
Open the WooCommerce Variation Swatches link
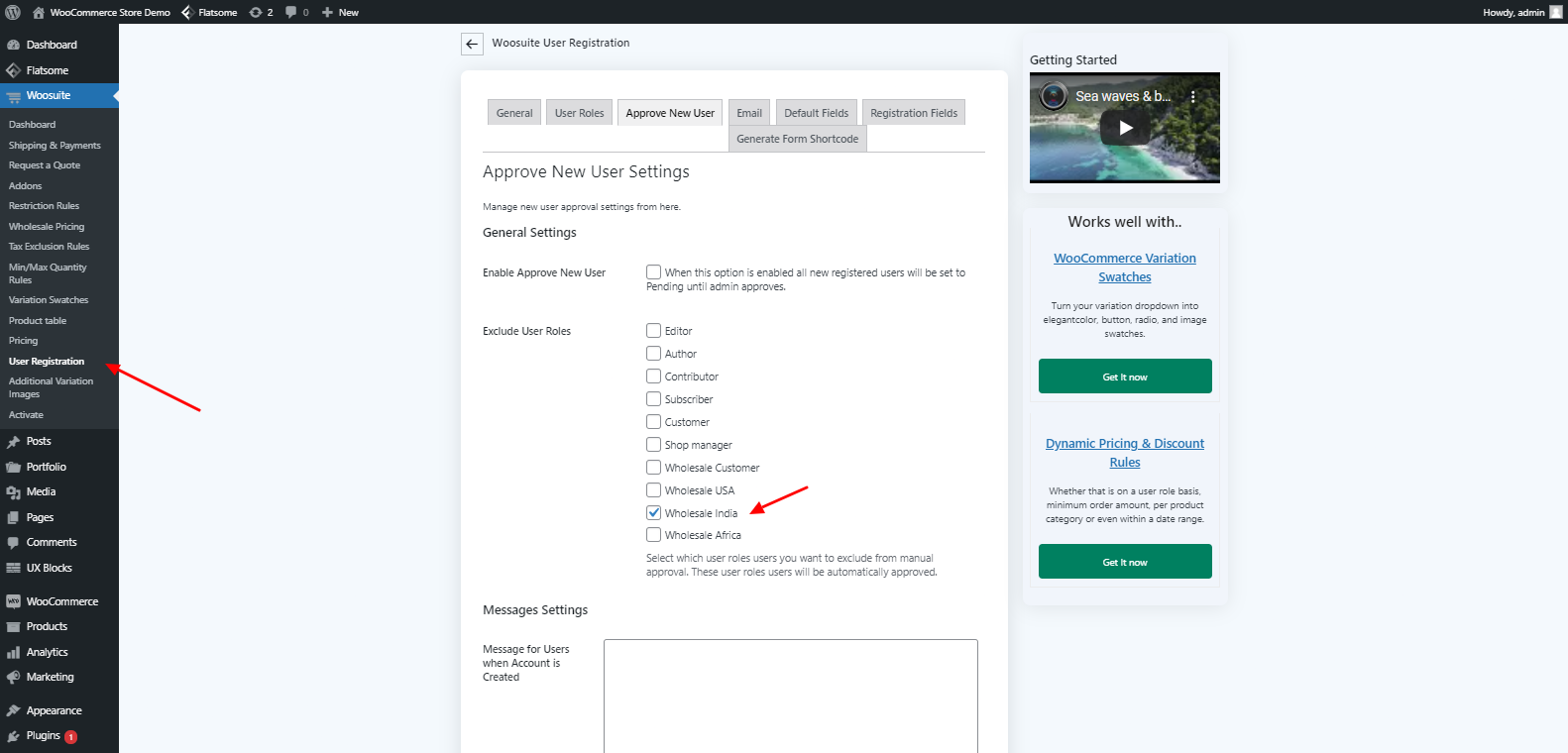(x=1125, y=268)
